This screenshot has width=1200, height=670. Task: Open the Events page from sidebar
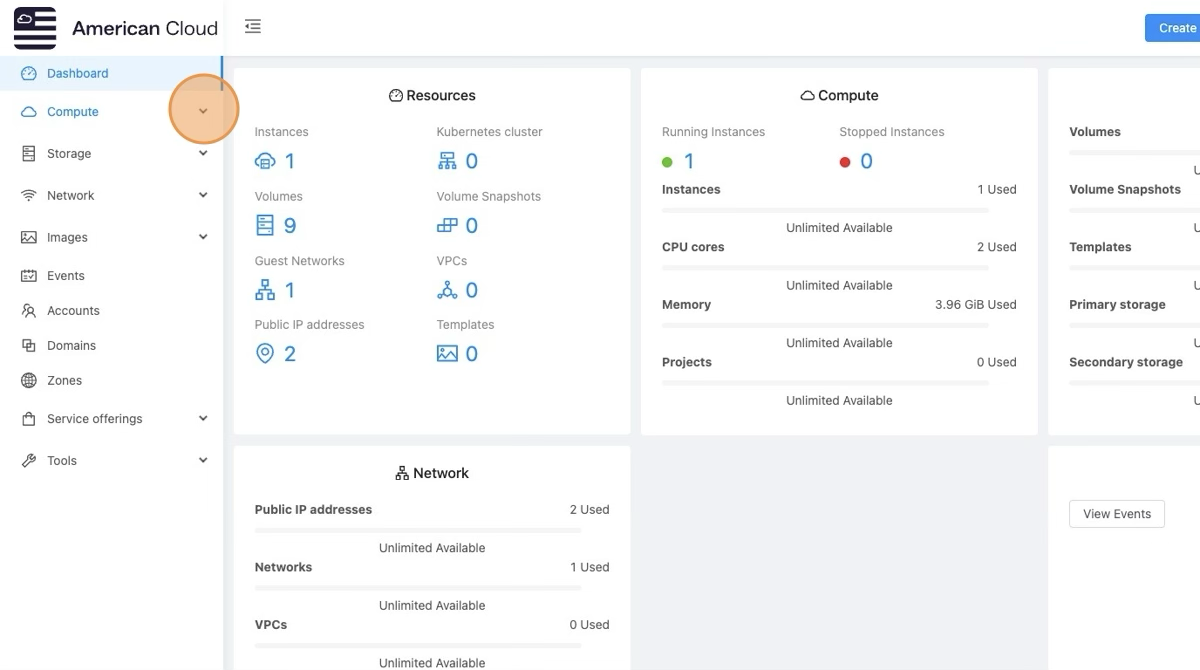coord(65,276)
